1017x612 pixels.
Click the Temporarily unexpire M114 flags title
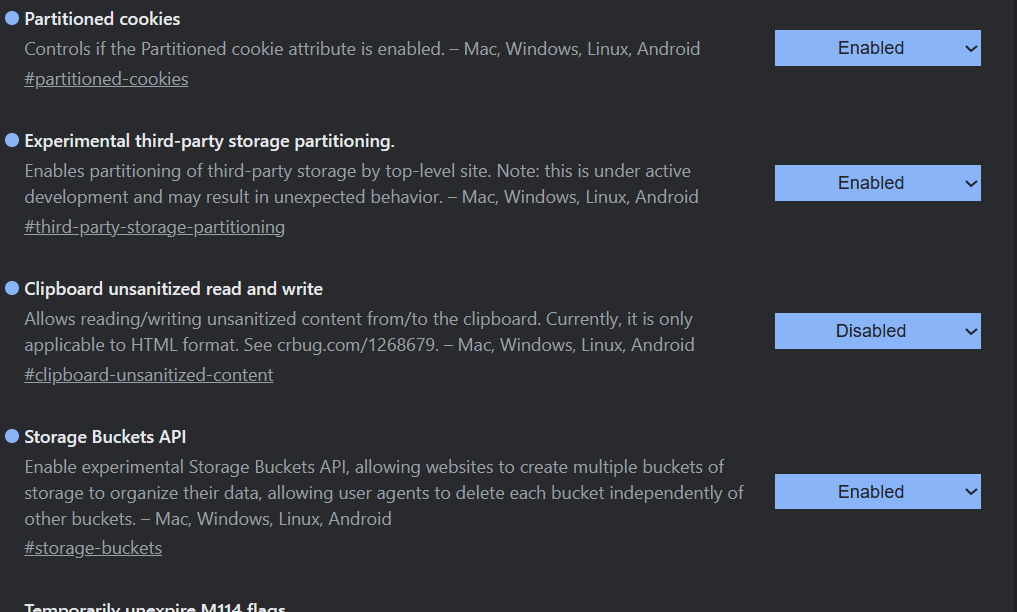click(155, 607)
